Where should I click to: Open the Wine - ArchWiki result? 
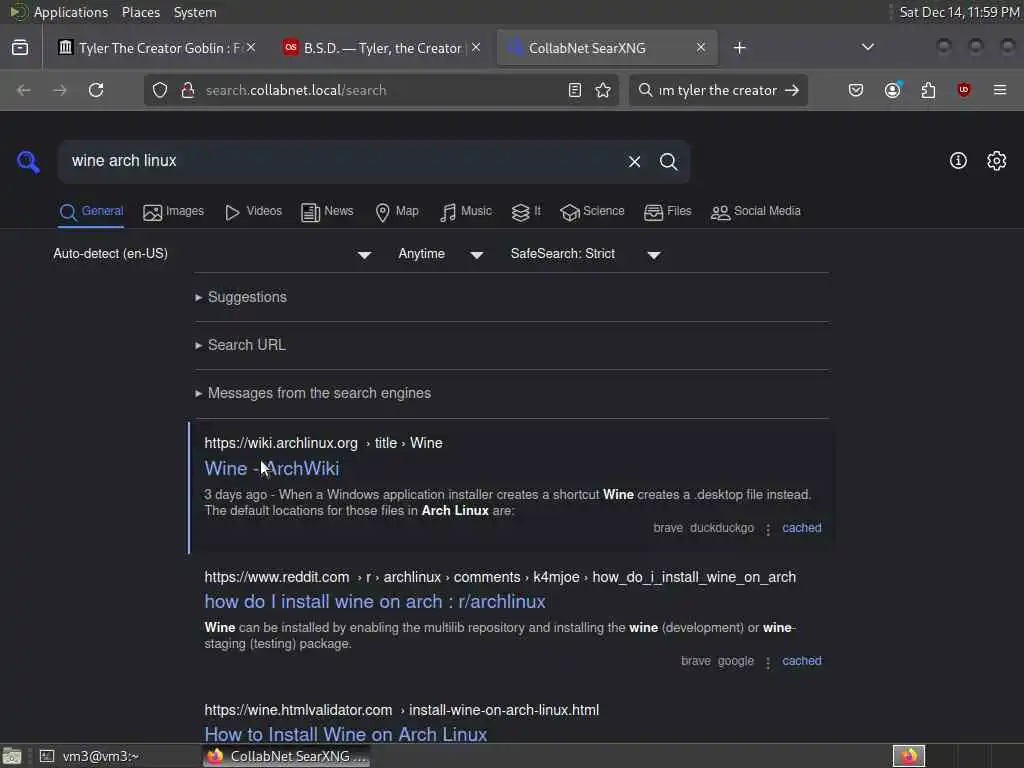click(x=272, y=469)
